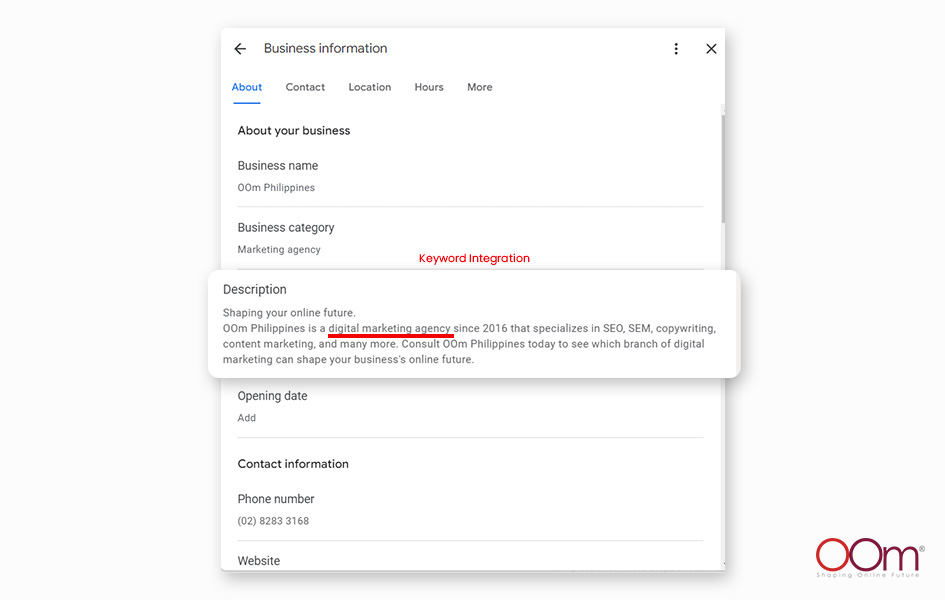Close the Business information dialog
The height and width of the screenshot is (600, 945).
pyautogui.click(x=711, y=49)
